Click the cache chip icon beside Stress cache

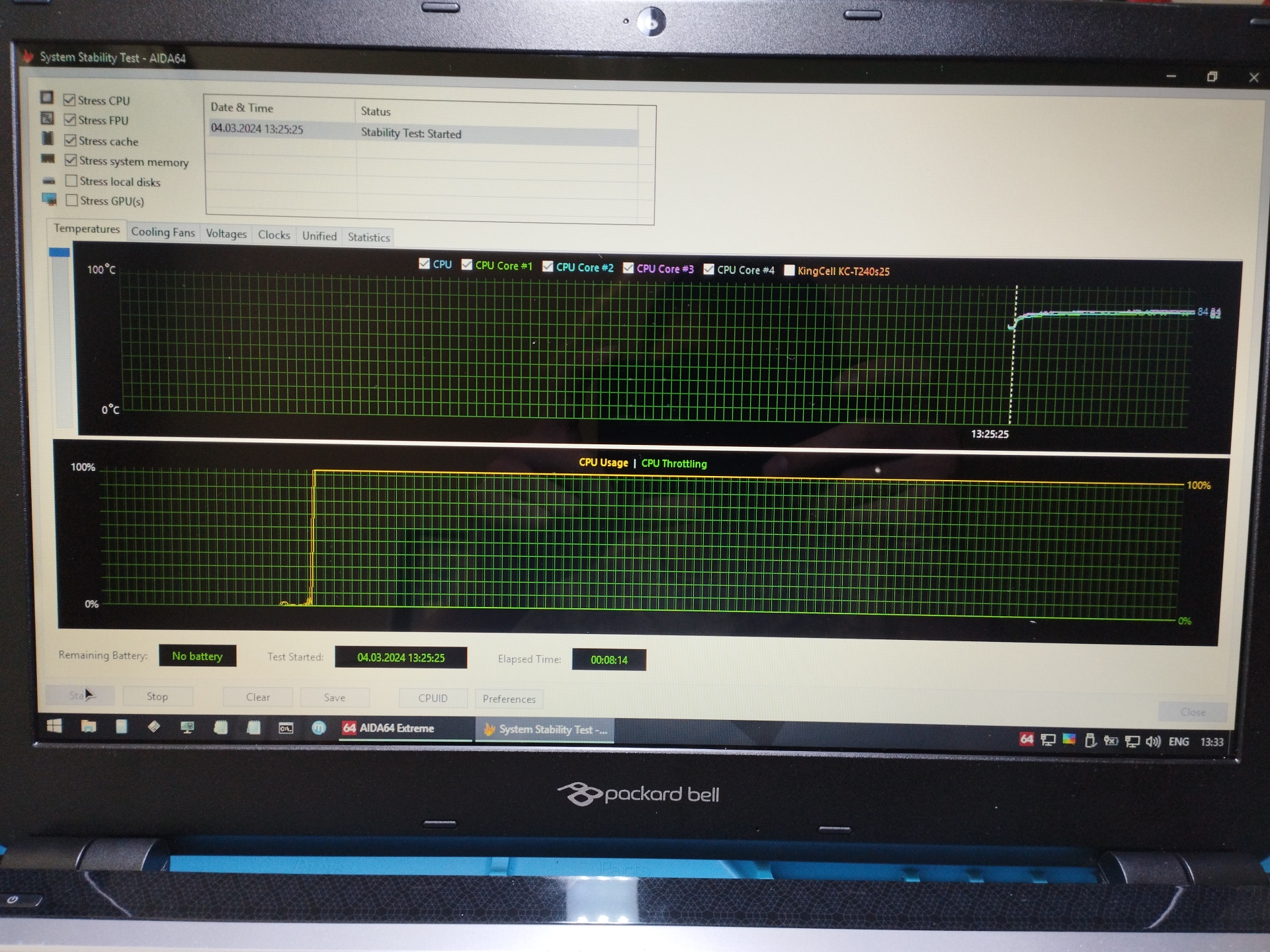click(48, 138)
